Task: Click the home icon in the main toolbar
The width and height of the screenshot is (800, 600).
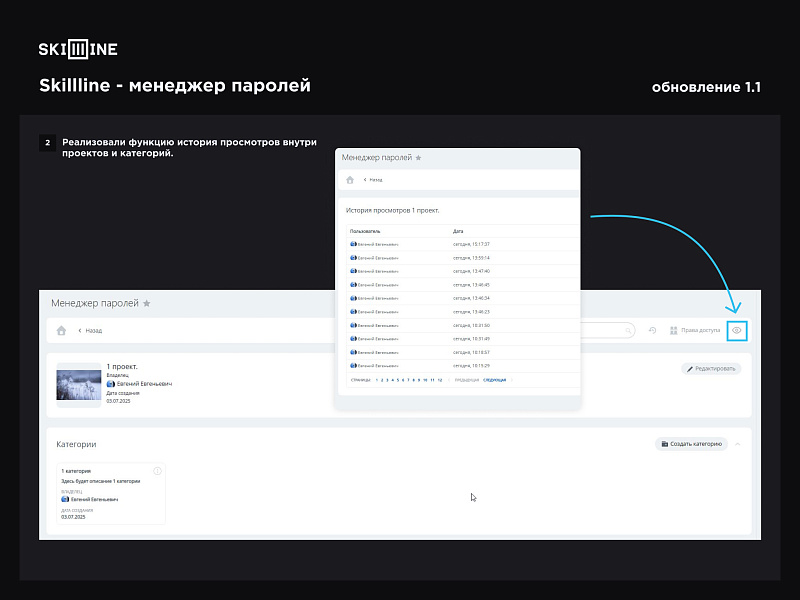Action: (61, 330)
